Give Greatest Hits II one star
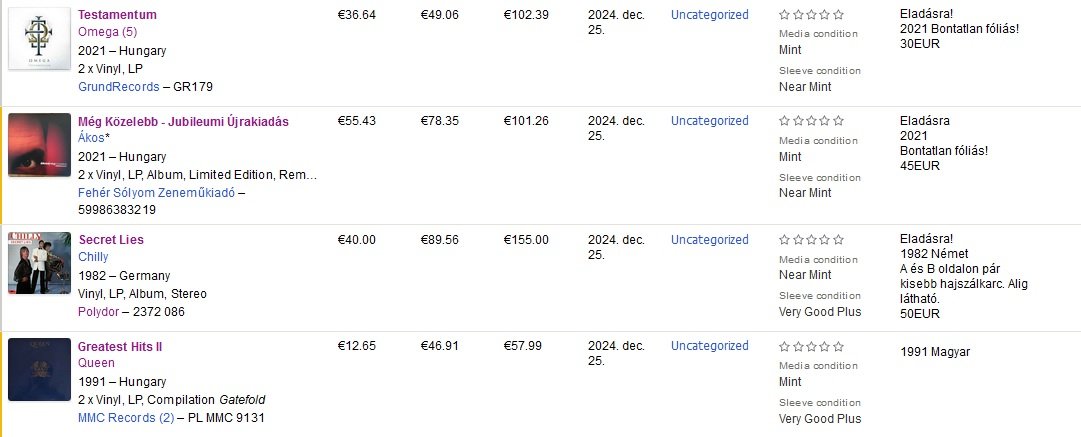The height and width of the screenshot is (437, 1081). coord(784,346)
